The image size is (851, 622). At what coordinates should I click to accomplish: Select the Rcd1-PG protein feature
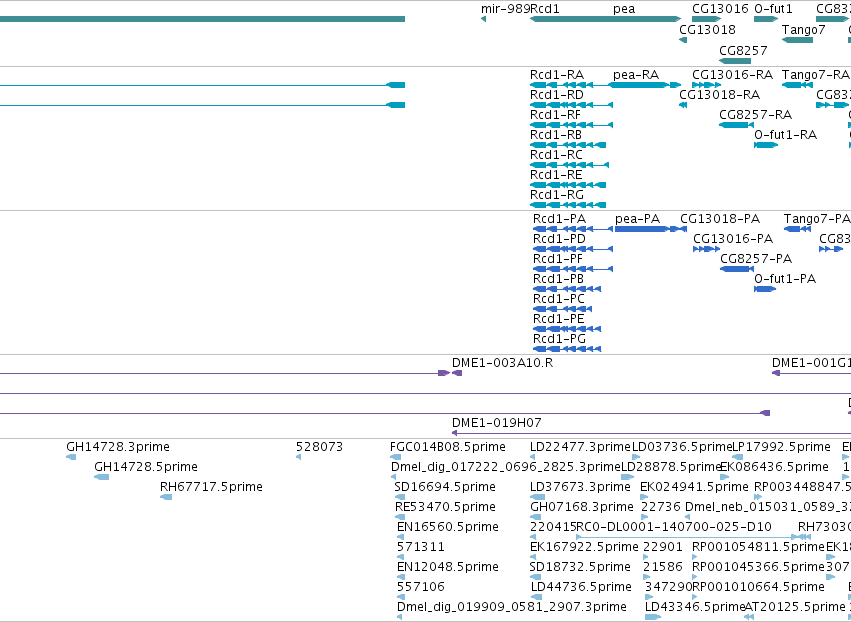(567, 349)
